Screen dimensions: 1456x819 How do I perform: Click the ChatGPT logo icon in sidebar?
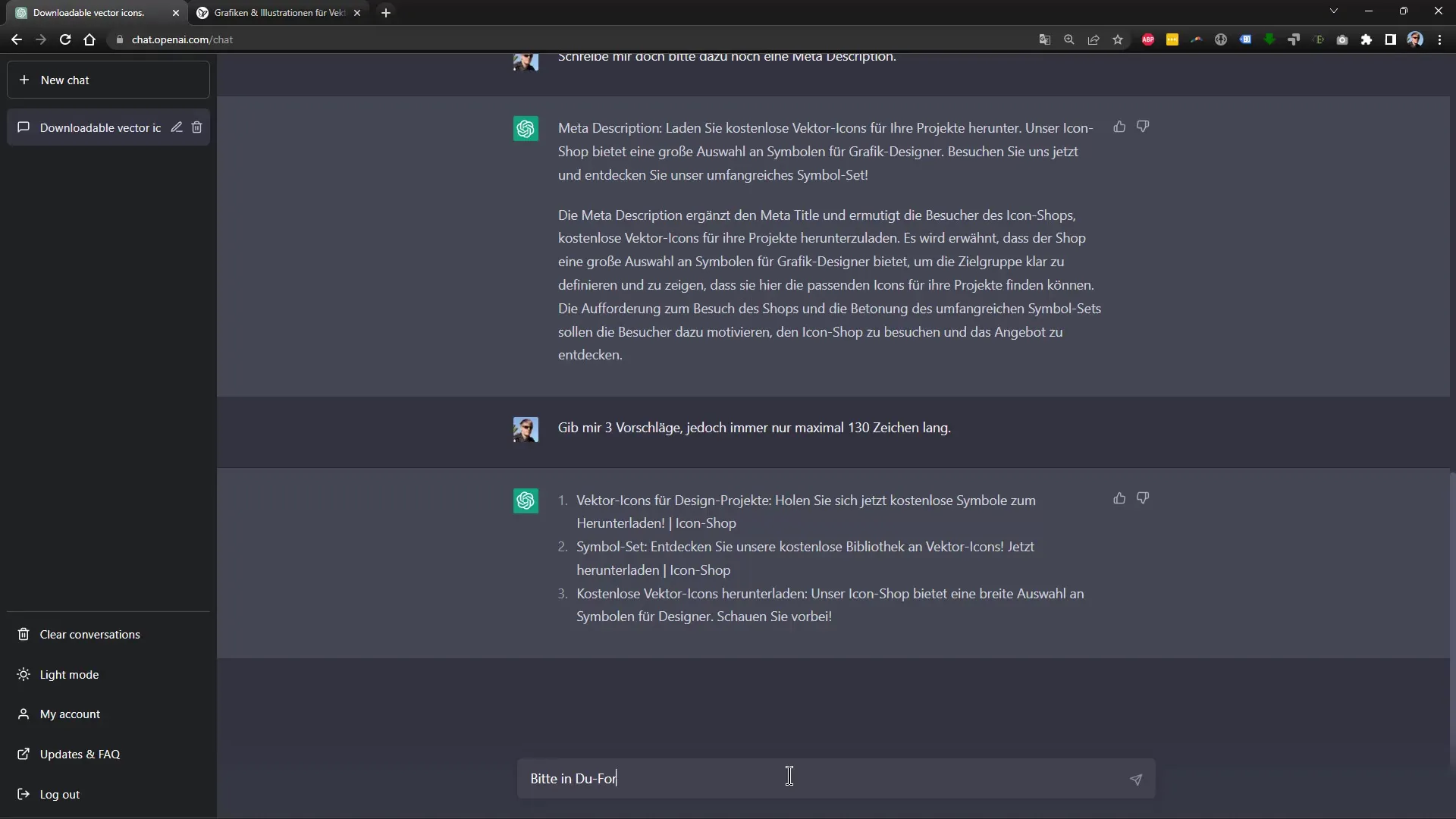click(x=526, y=128)
